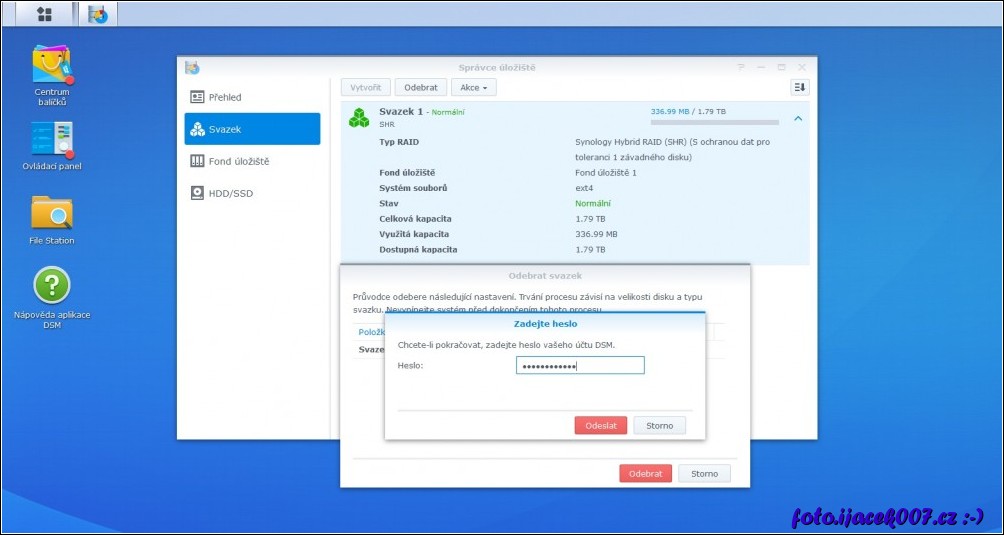Click Storno in the password dialog
The image size is (1004, 535).
coord(659,425)
